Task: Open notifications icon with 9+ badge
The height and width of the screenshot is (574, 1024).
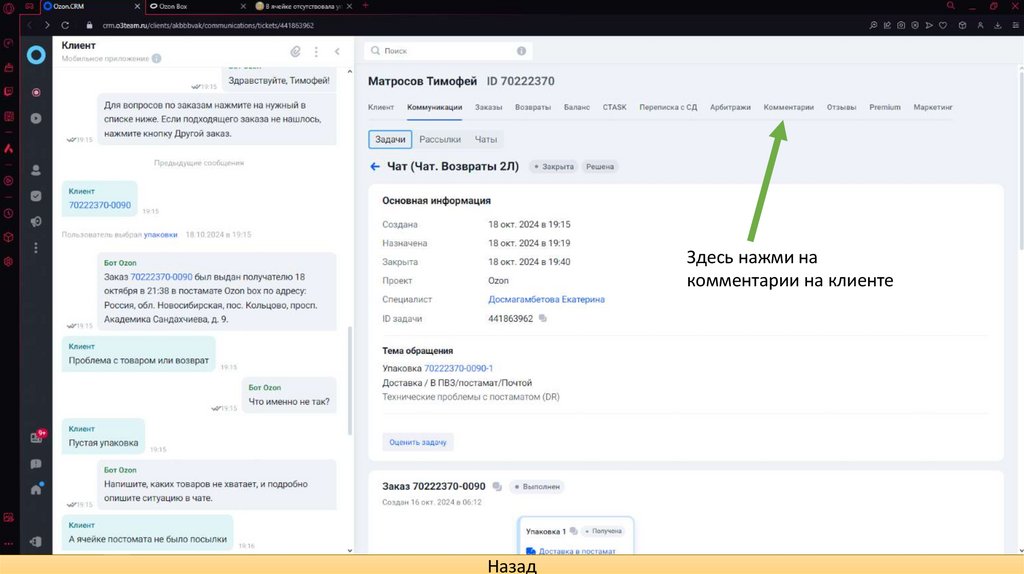Action: [37, 437]
